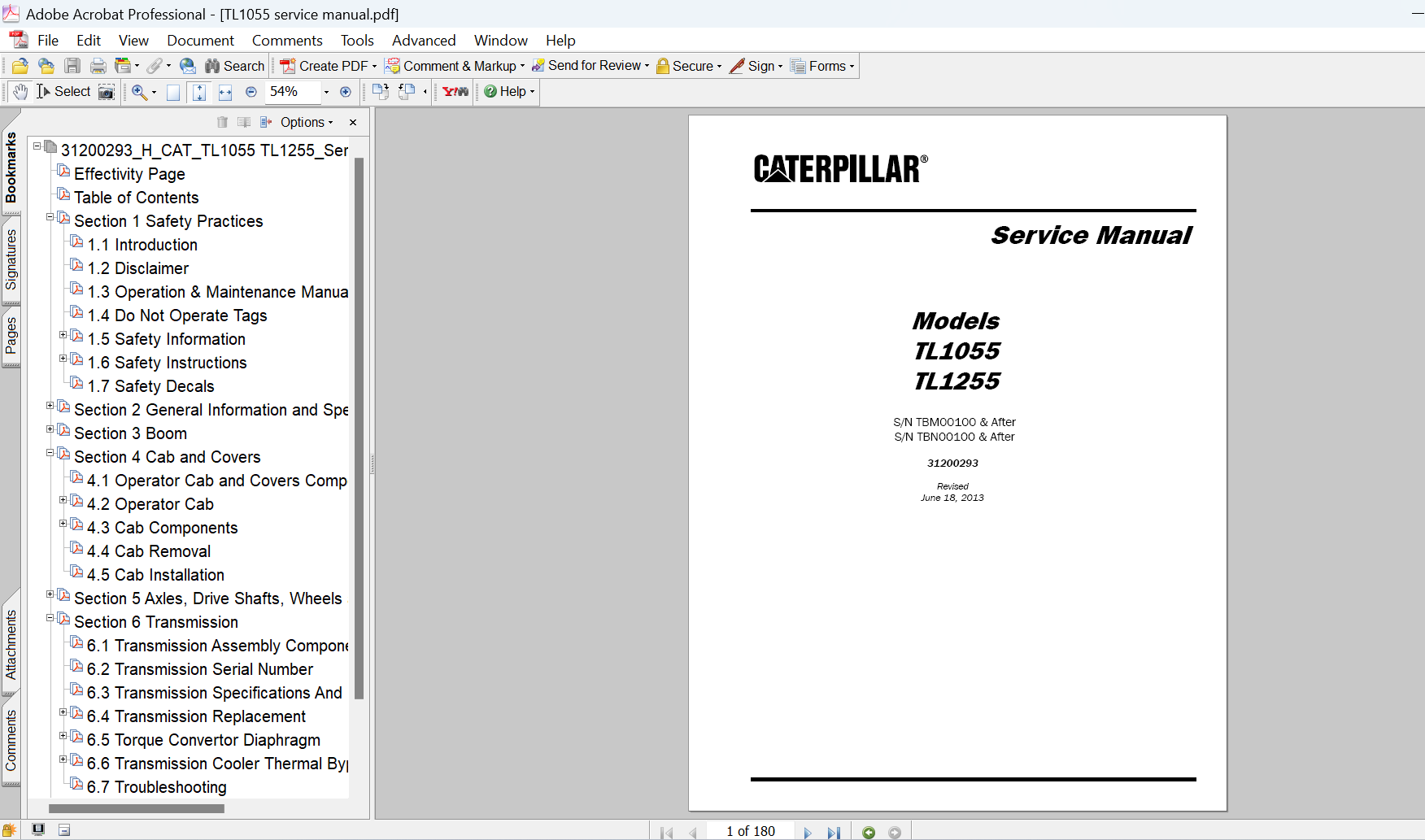Go to first page button
This screenshot has width=1425, height=840.
pyautogui.click(x=667, y=832)
